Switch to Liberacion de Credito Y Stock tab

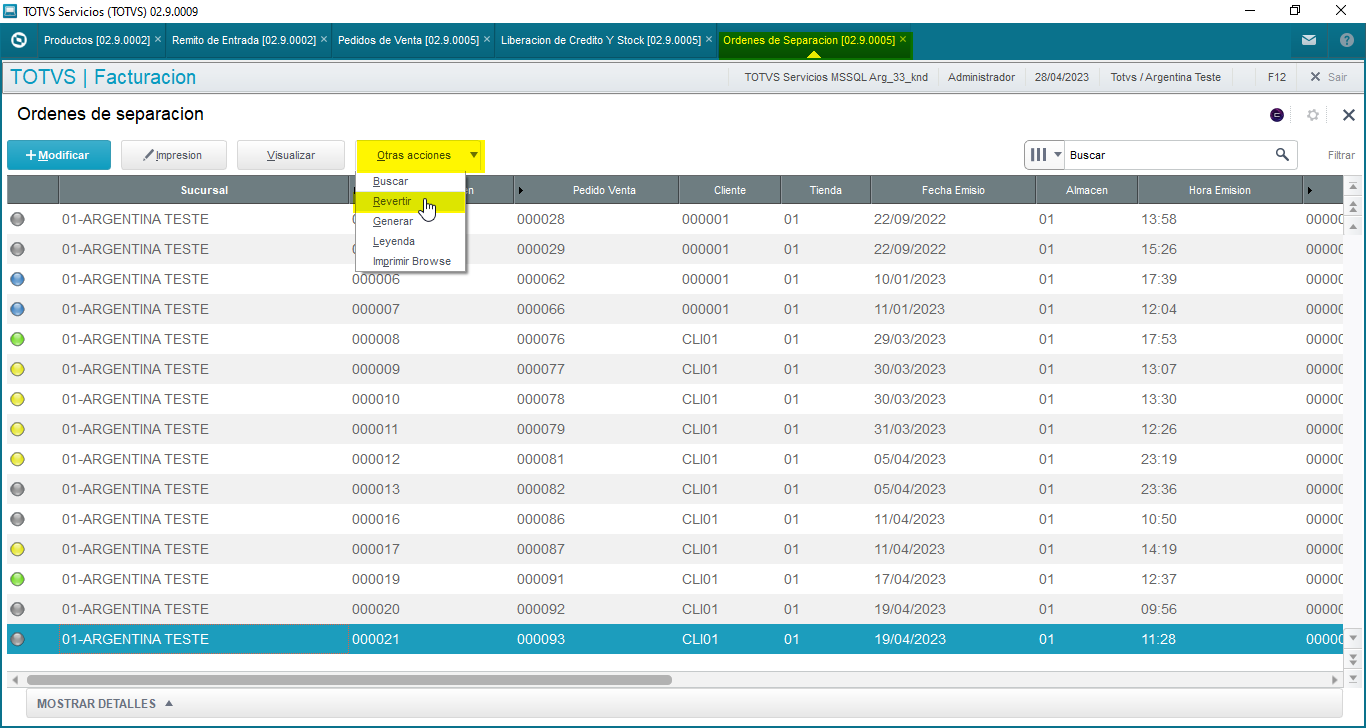tap(600, 40)
